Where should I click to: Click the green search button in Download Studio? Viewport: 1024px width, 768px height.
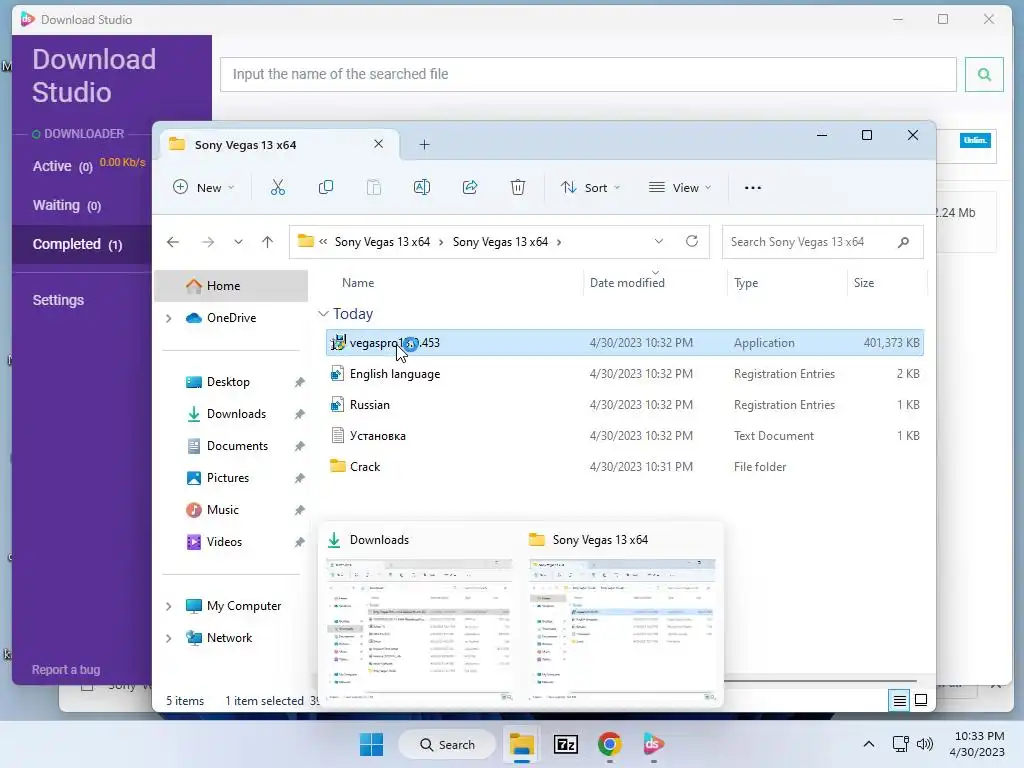coord(984,74)
